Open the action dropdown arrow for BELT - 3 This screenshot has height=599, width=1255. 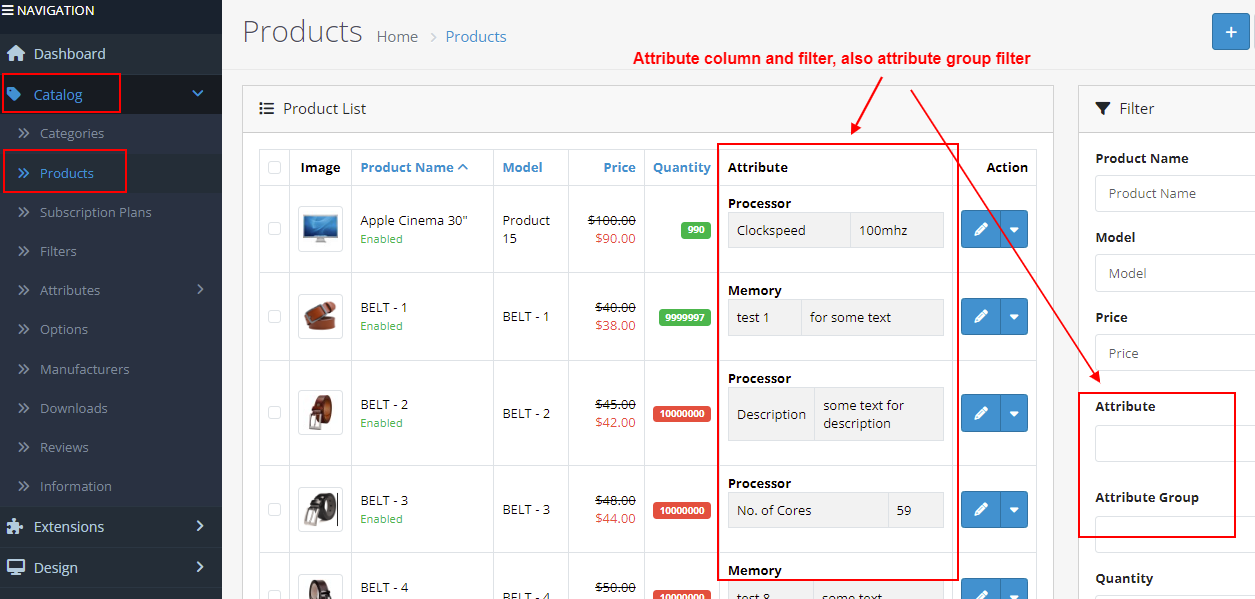pos(1014,510)
